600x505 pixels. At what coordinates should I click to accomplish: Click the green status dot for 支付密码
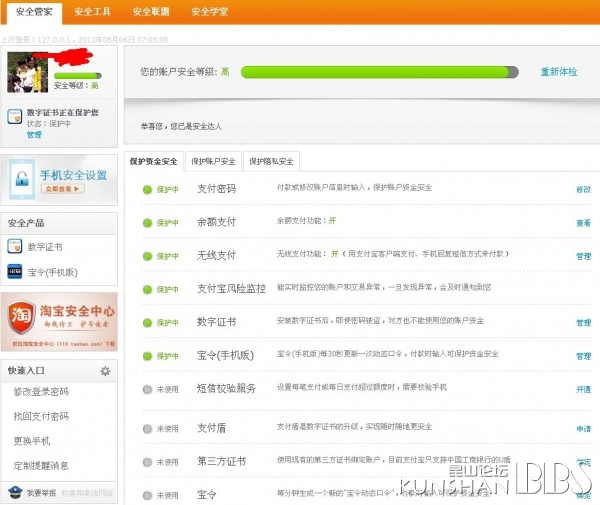point(147,189)
